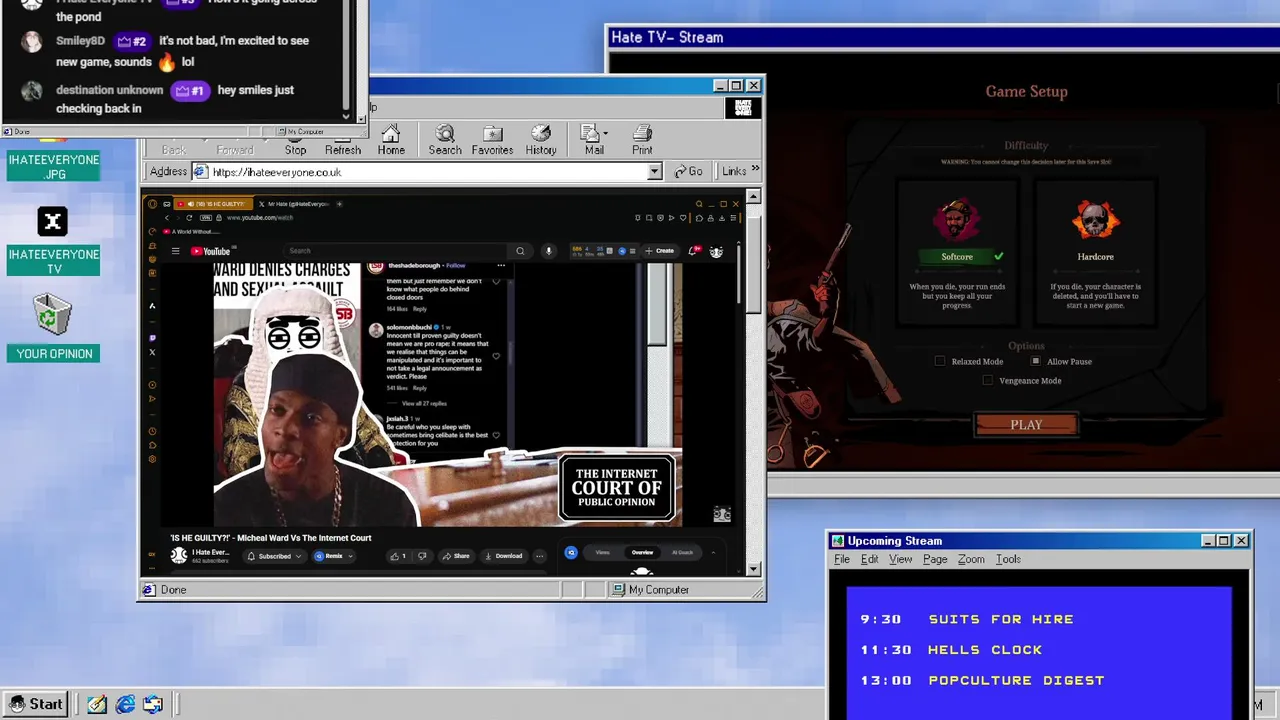Open Zoom menu in Upcoming Stream window
This screenshot has height=720, width=1280.
[971, 559]
